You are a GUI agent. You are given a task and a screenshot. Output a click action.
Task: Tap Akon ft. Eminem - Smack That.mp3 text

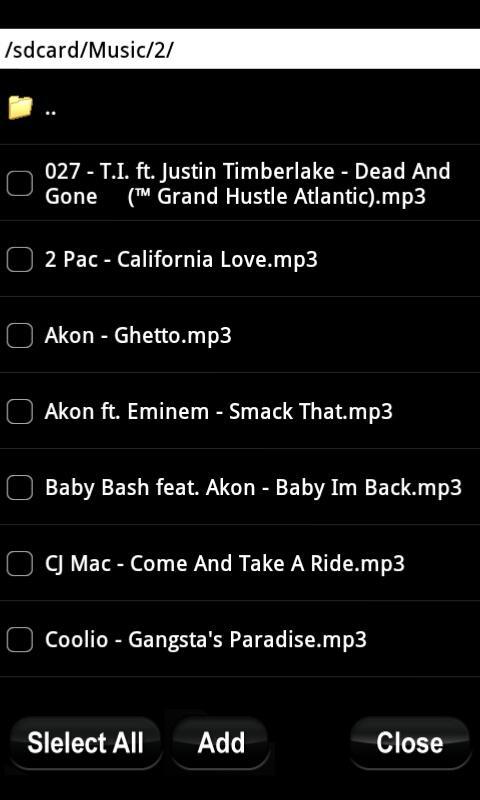218,412
